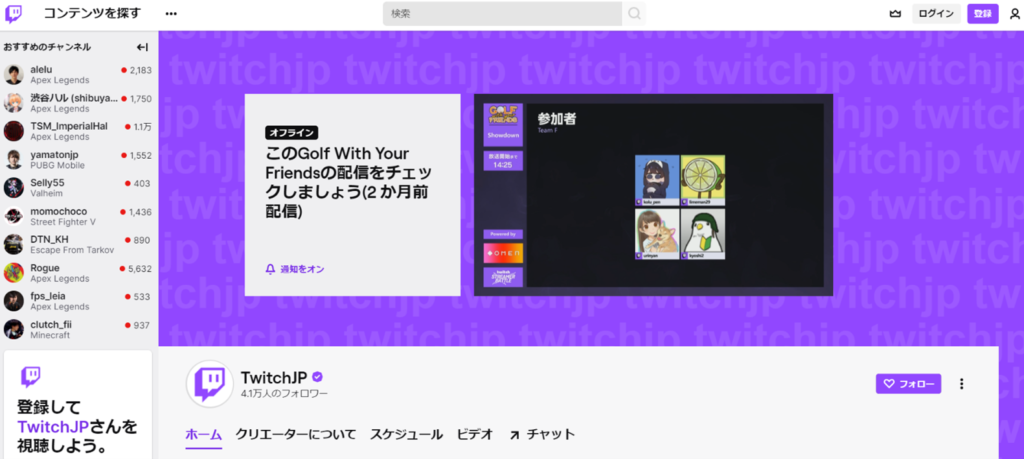Open the channel options vertical dots

tap(961, 384)
